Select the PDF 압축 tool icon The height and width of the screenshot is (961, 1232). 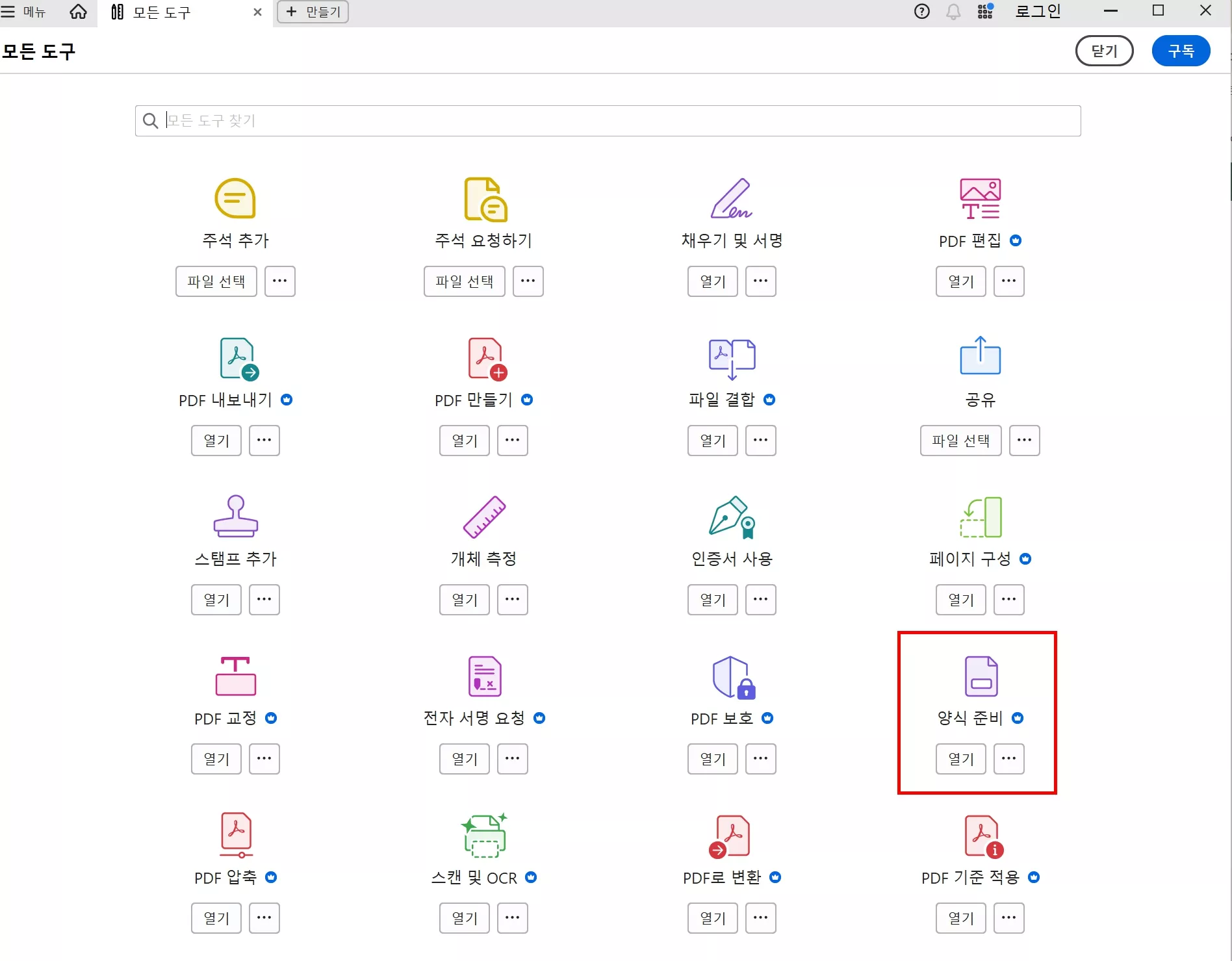pos(236,836)
